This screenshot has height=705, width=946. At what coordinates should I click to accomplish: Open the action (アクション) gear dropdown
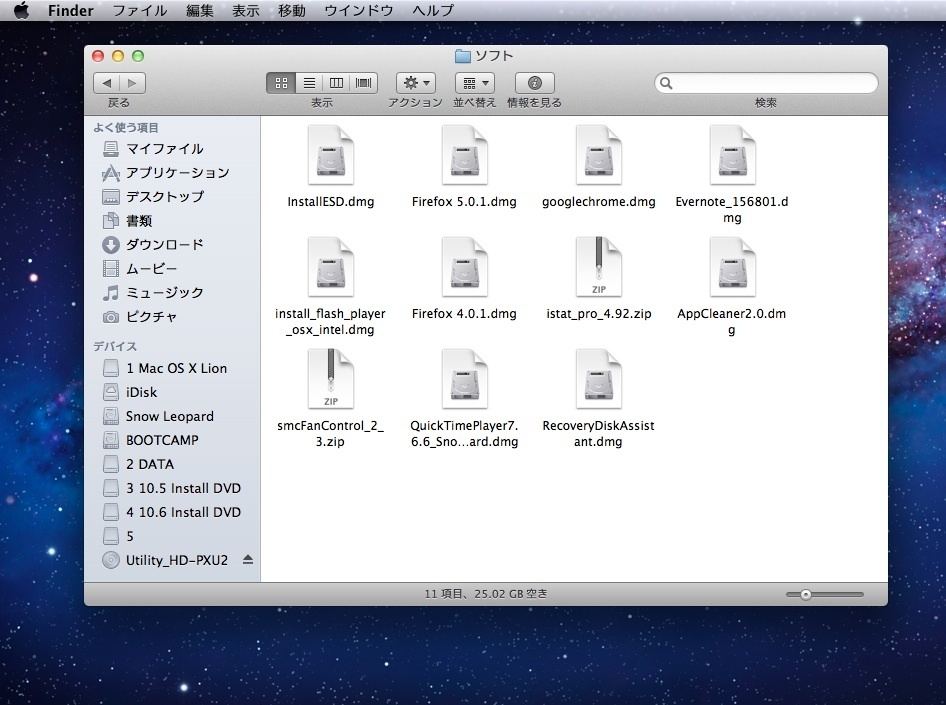(x=415, y=83)
